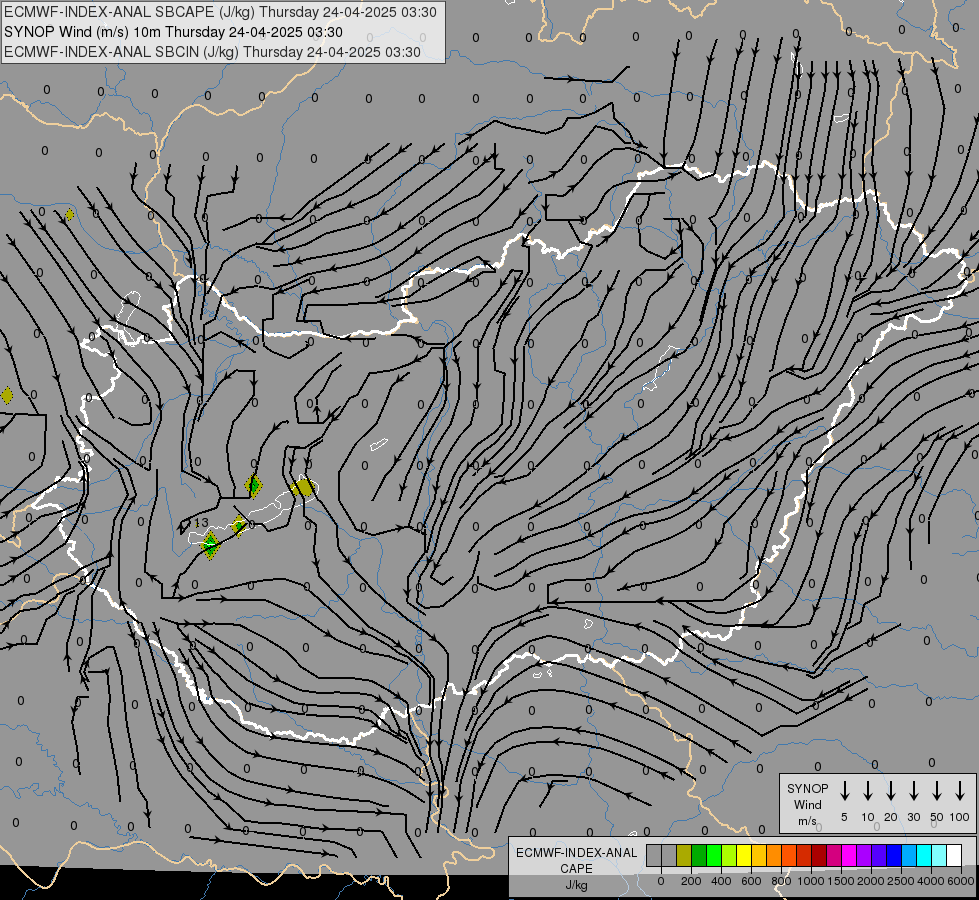The width and height of the screenshot is (979, 900).
Task: Click the small olive diamond in upper-left map
Action: click(69, 215)
